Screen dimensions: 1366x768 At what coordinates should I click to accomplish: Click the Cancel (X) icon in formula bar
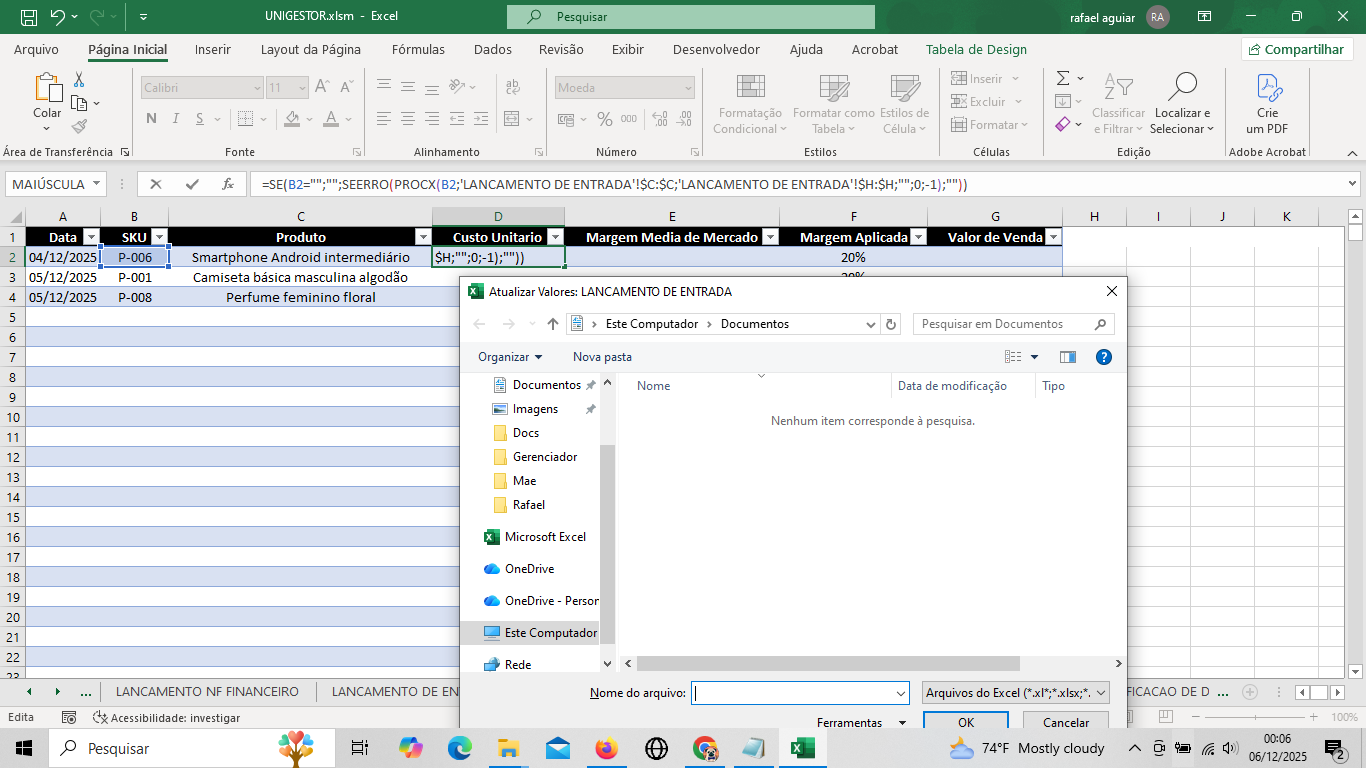pos(155,184)
